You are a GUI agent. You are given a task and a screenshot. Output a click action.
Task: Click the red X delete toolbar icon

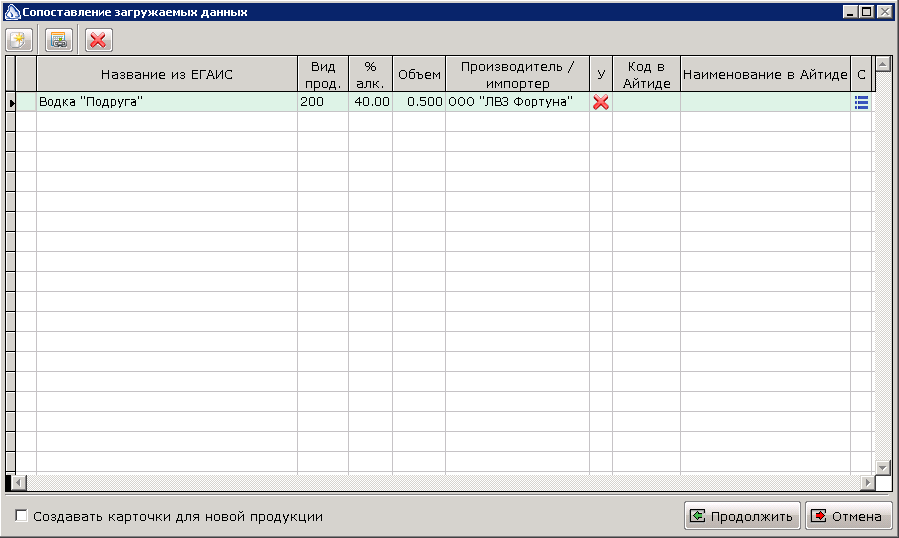(x=99, y=40)
